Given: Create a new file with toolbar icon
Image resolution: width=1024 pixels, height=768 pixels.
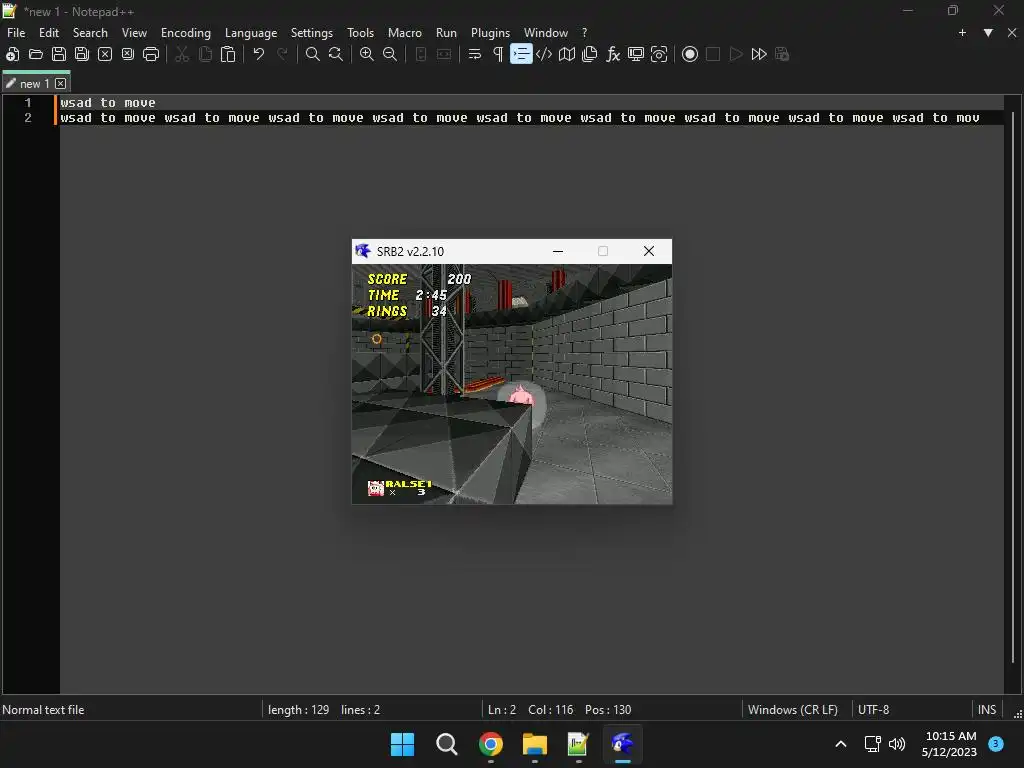Looking at the screenshot, I should (12, 54).
